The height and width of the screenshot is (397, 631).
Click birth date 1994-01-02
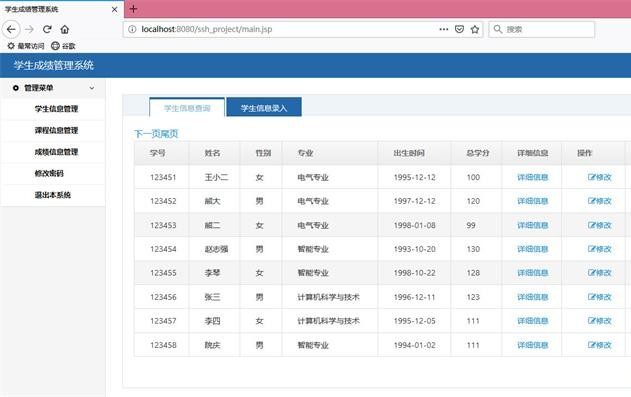pos(414,345)
